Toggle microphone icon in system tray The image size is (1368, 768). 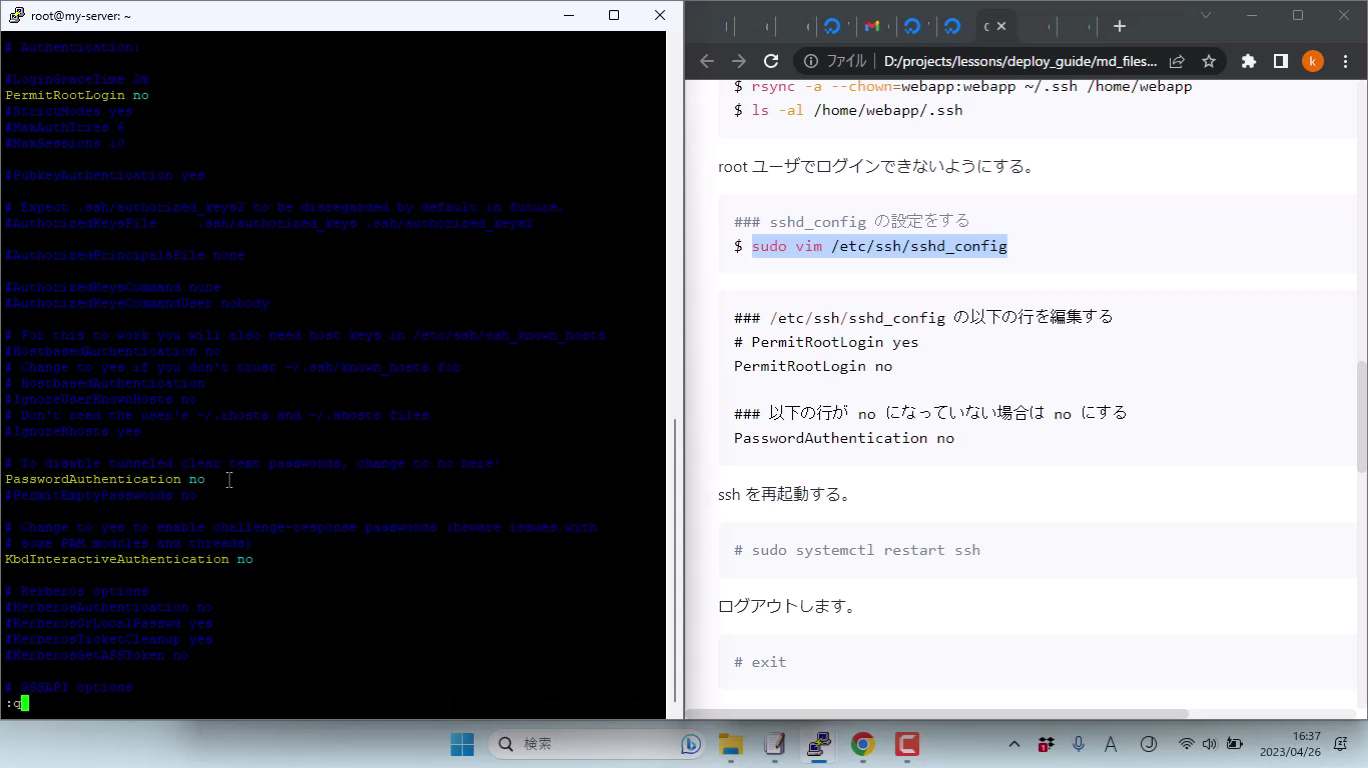tap(1078, 744)
